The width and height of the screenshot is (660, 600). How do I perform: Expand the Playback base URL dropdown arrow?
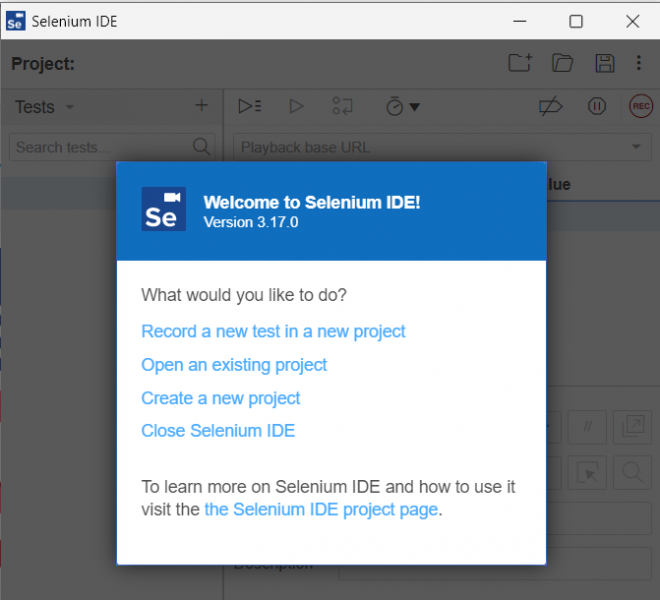coord(636,148)
